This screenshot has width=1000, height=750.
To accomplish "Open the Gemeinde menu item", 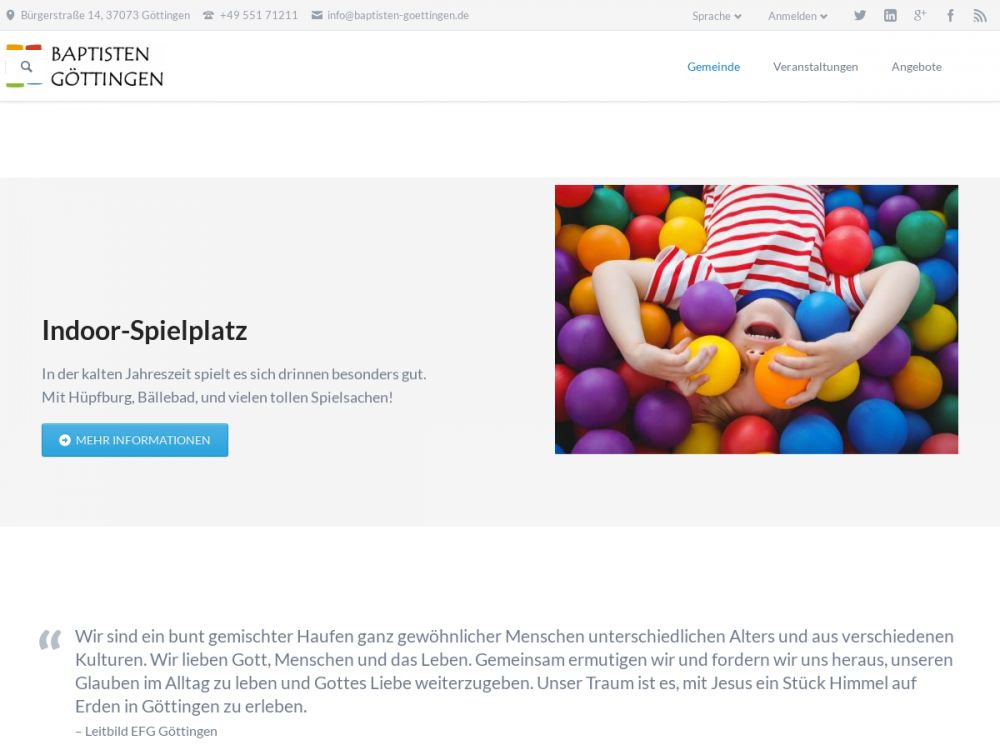I will [x=714, y=67].
